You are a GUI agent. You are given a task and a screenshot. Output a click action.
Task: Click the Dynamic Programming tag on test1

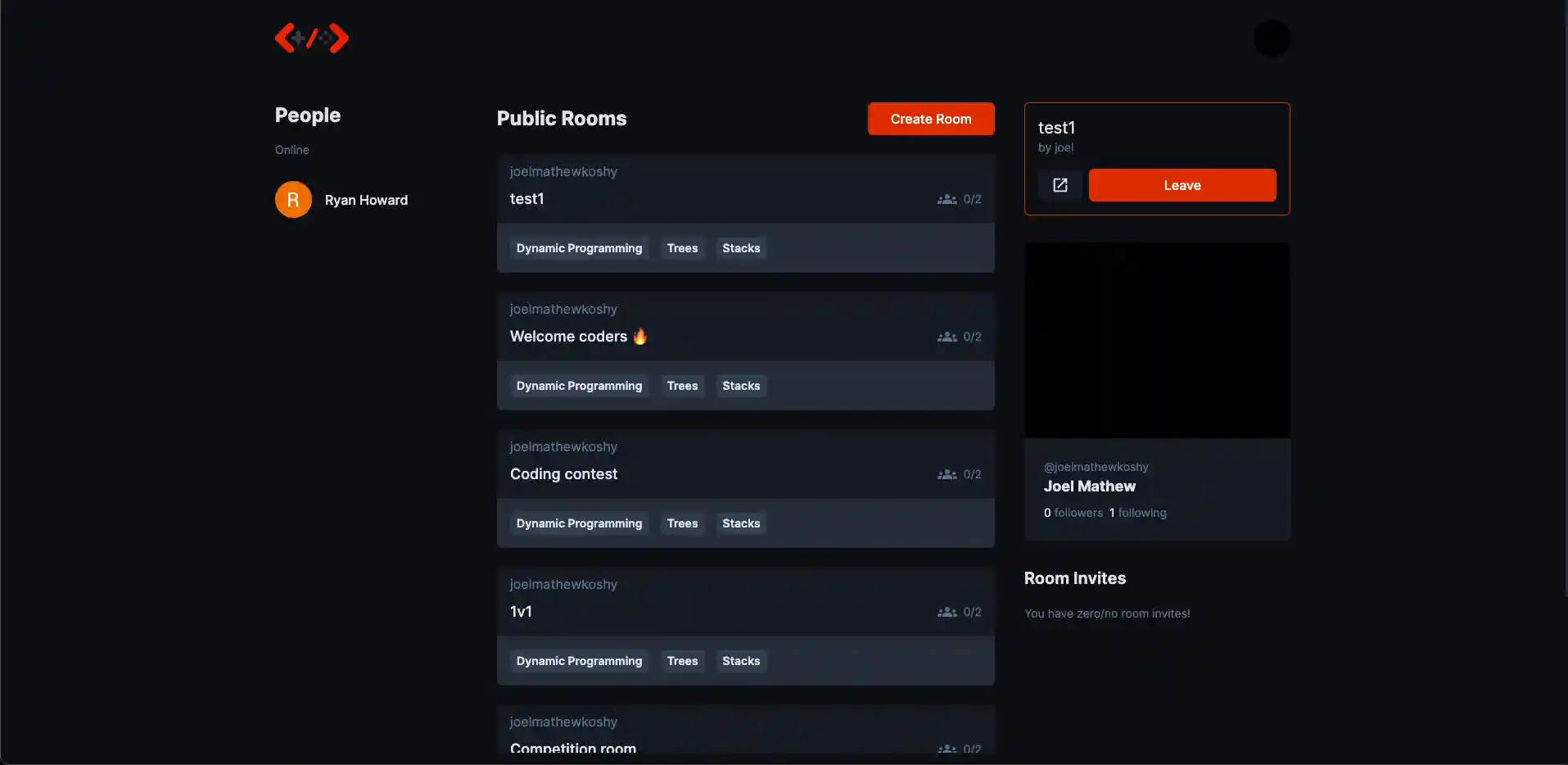click(579, 248)
